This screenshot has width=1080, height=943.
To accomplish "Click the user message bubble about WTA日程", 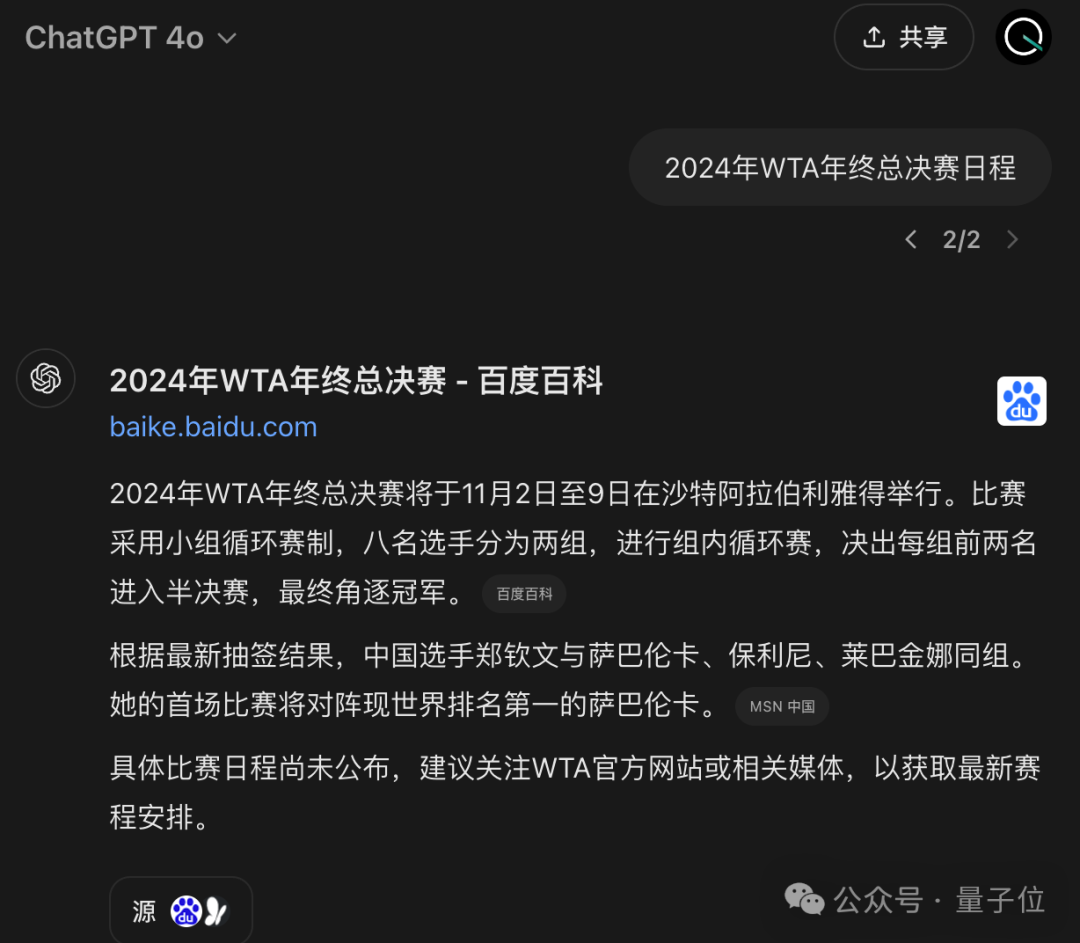I will pos(840,167).
